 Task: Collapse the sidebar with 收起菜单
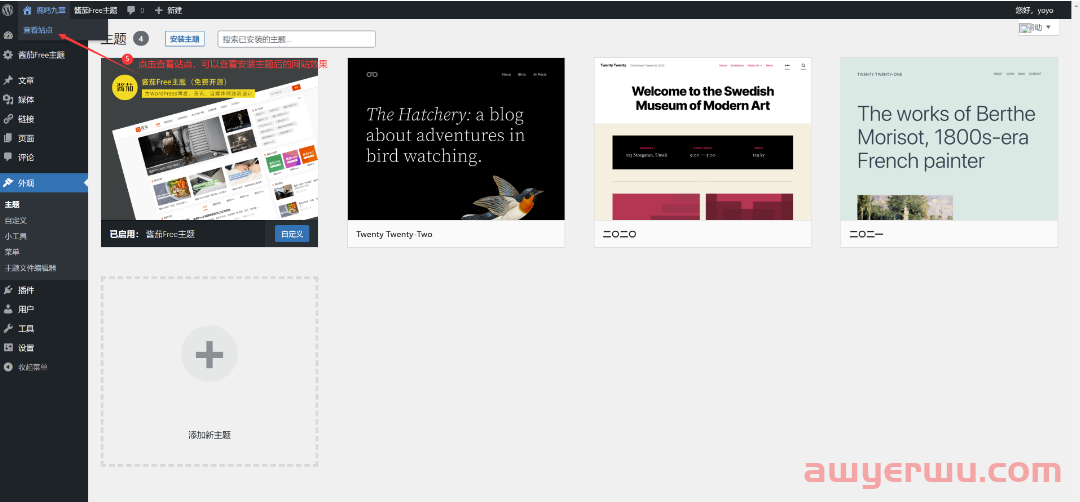pos(25,367)
